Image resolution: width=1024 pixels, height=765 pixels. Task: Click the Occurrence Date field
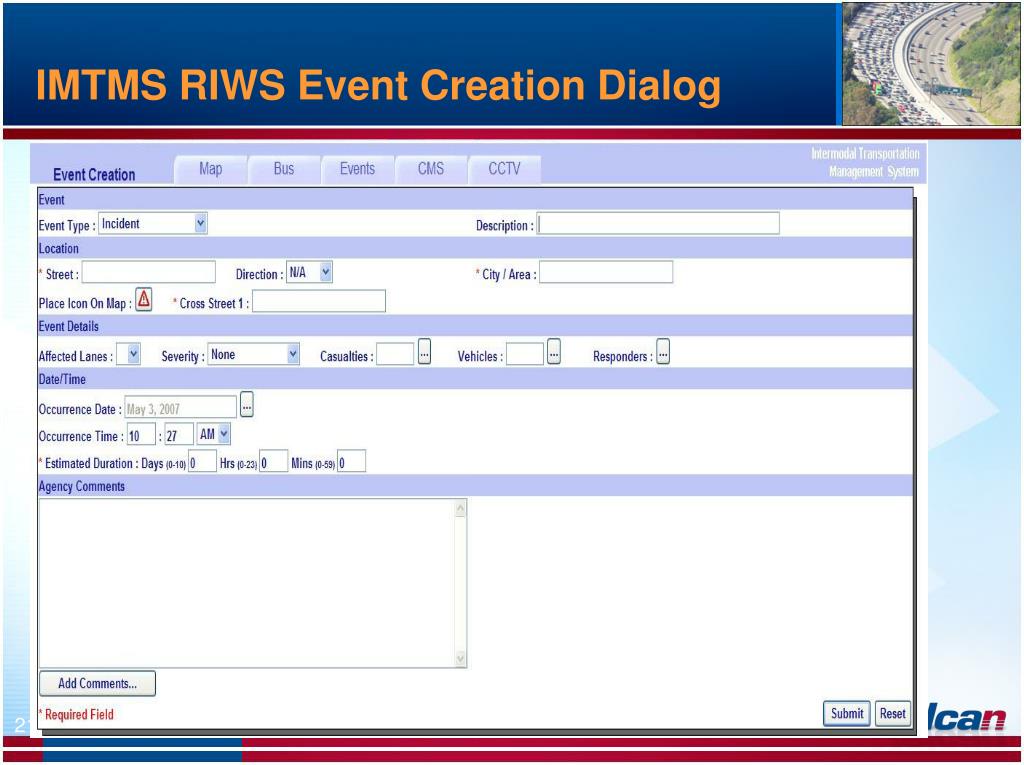[x=180, y=407]
